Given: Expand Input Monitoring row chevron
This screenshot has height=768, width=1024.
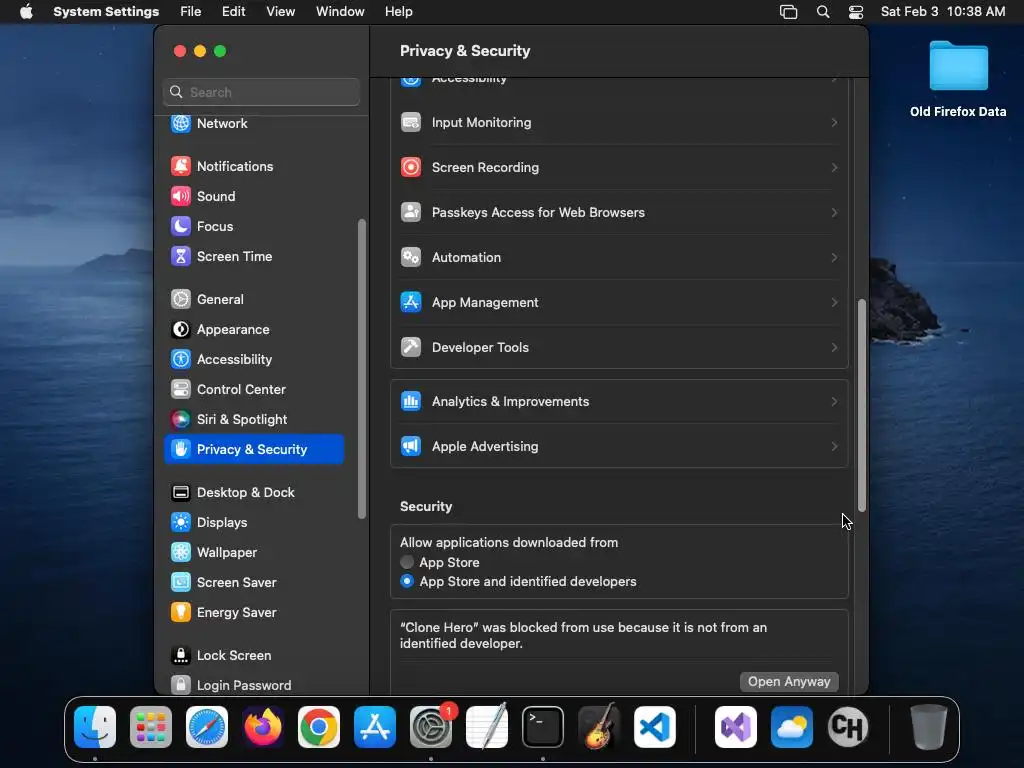Looking at the screenshot, I should tap(834, 122).
